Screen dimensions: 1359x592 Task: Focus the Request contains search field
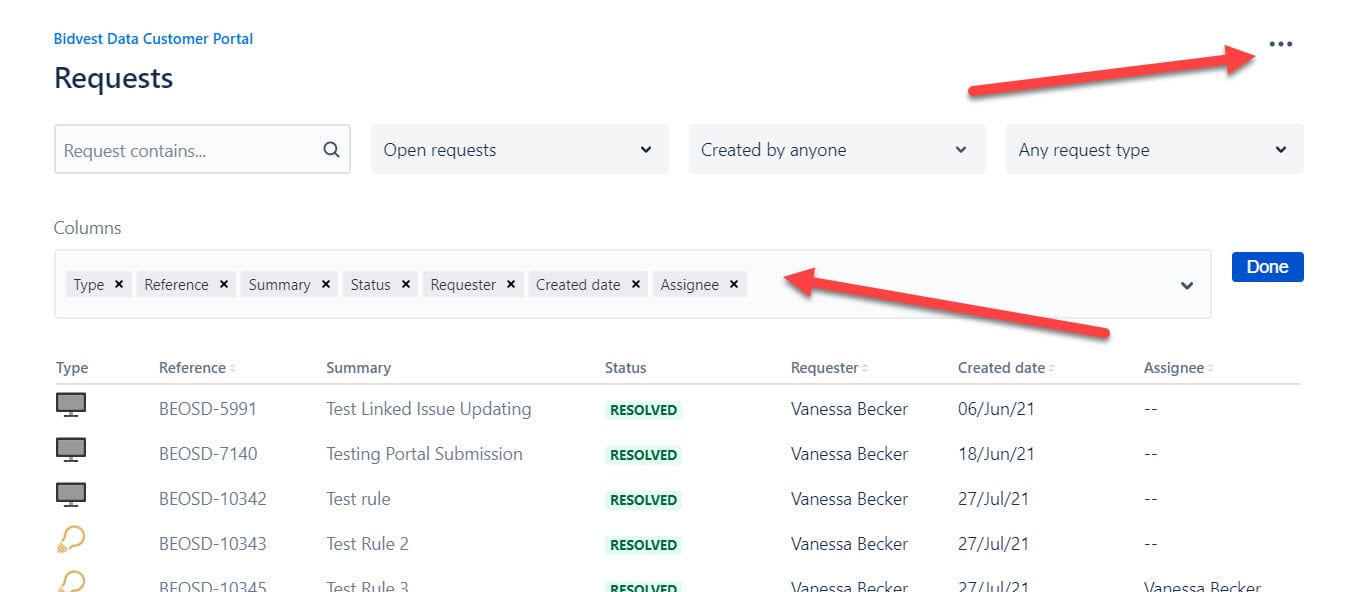pyautogui.click(x=202, y=150)
